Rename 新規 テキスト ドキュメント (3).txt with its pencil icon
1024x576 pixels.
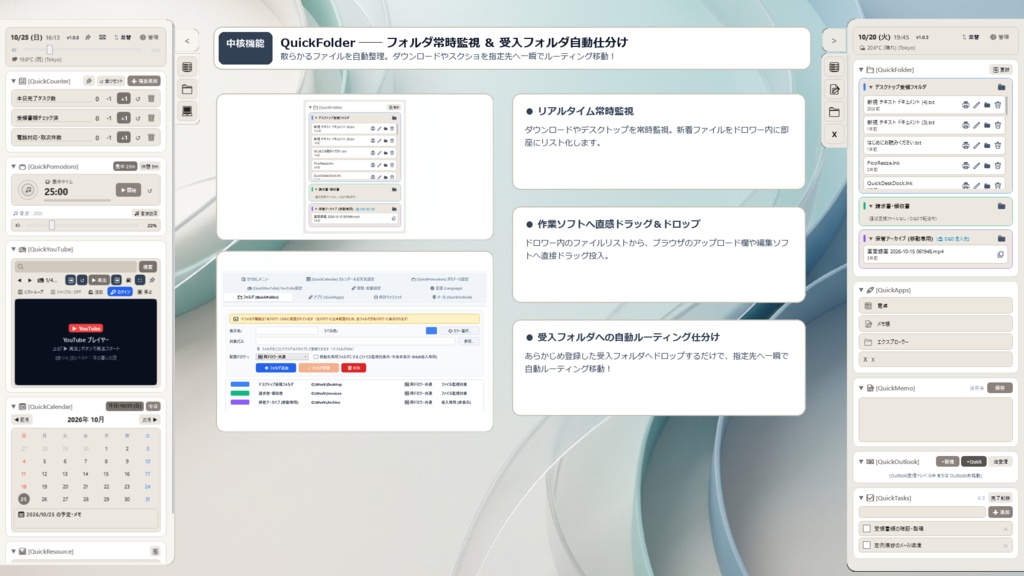pos(976,125)
